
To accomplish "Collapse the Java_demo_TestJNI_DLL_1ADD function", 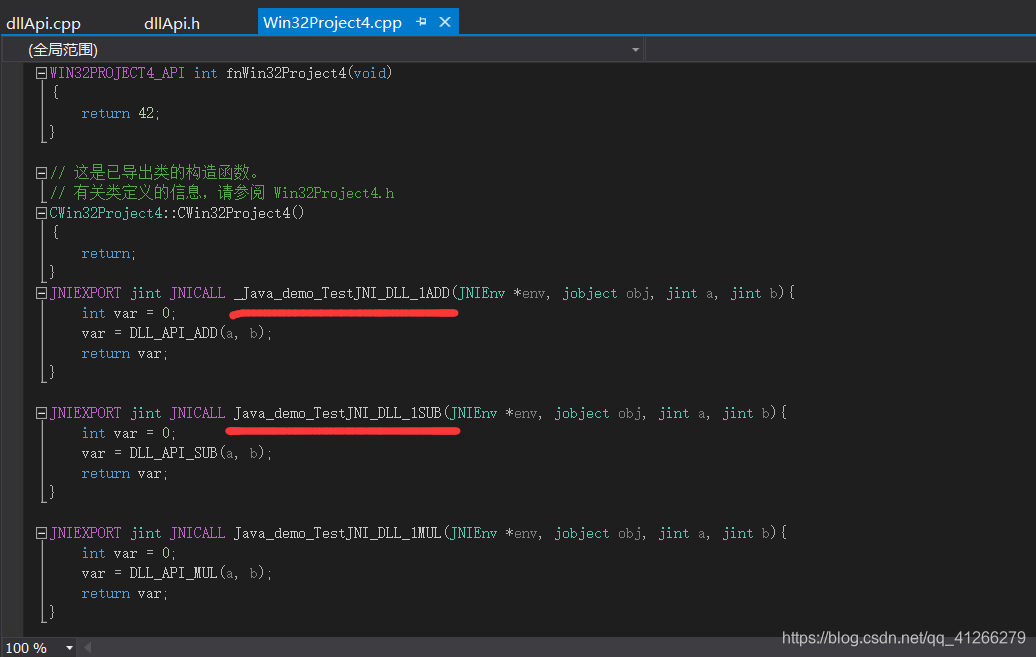I will pyautogui.click(x=39, y=292).
